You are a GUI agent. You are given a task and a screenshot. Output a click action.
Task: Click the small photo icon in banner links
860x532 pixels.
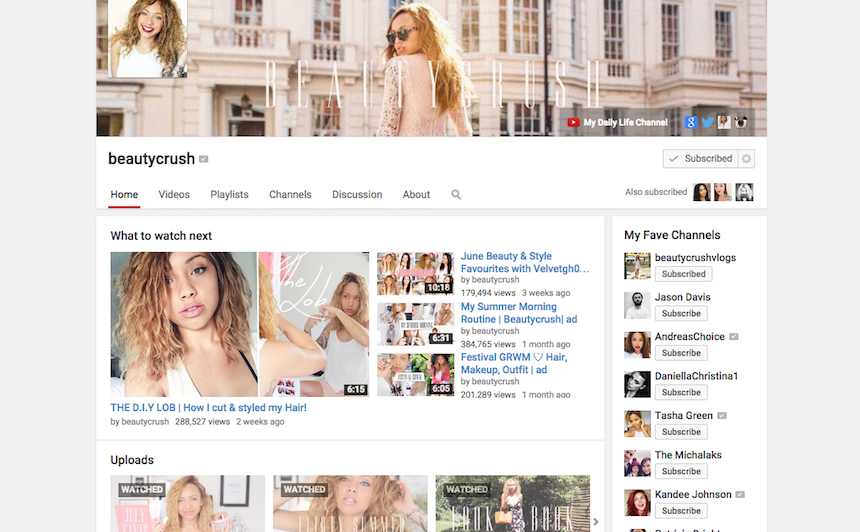724,122
